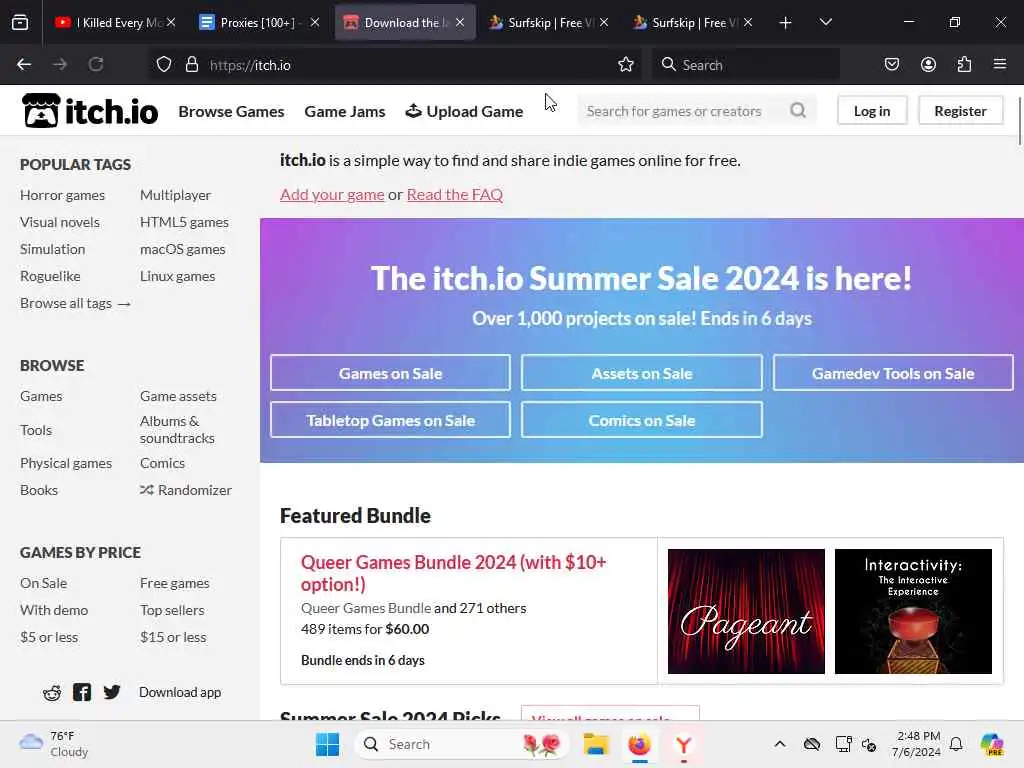Open Assets on Sale
This screenshot has height=768, width=1024.
click(x=641, y=373)
